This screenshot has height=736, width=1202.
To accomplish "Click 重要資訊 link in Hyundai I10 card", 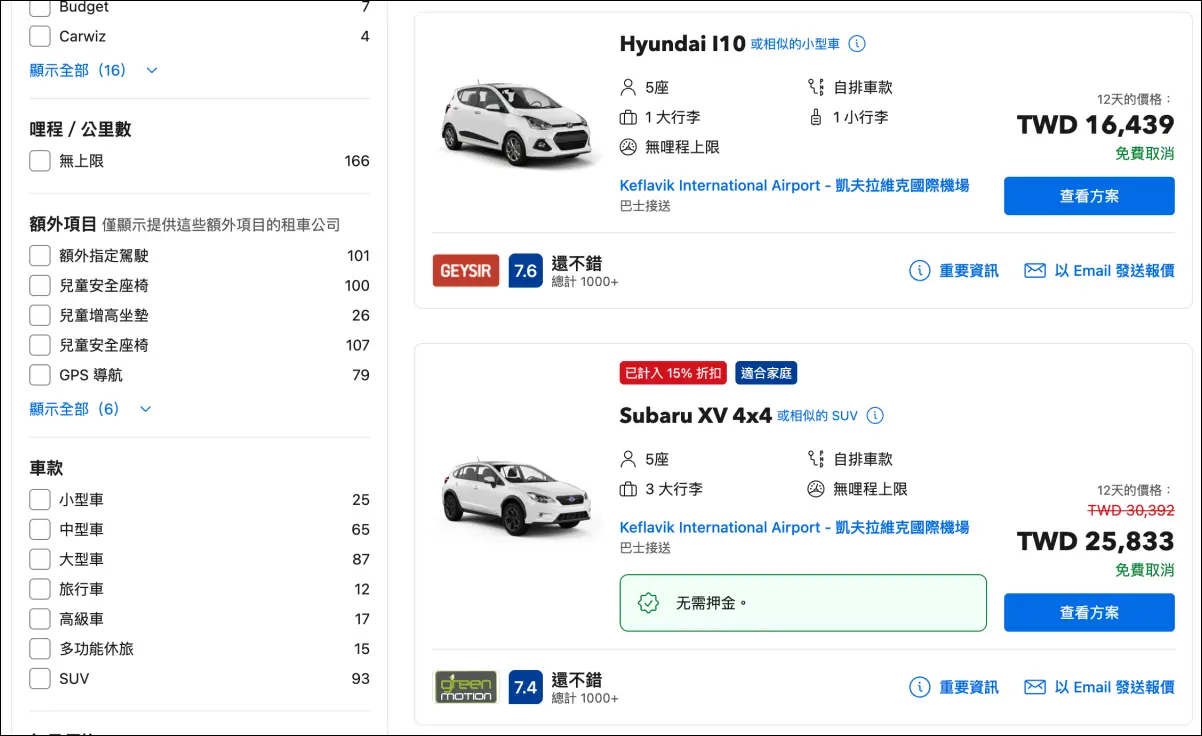I will tap(968, 271).
